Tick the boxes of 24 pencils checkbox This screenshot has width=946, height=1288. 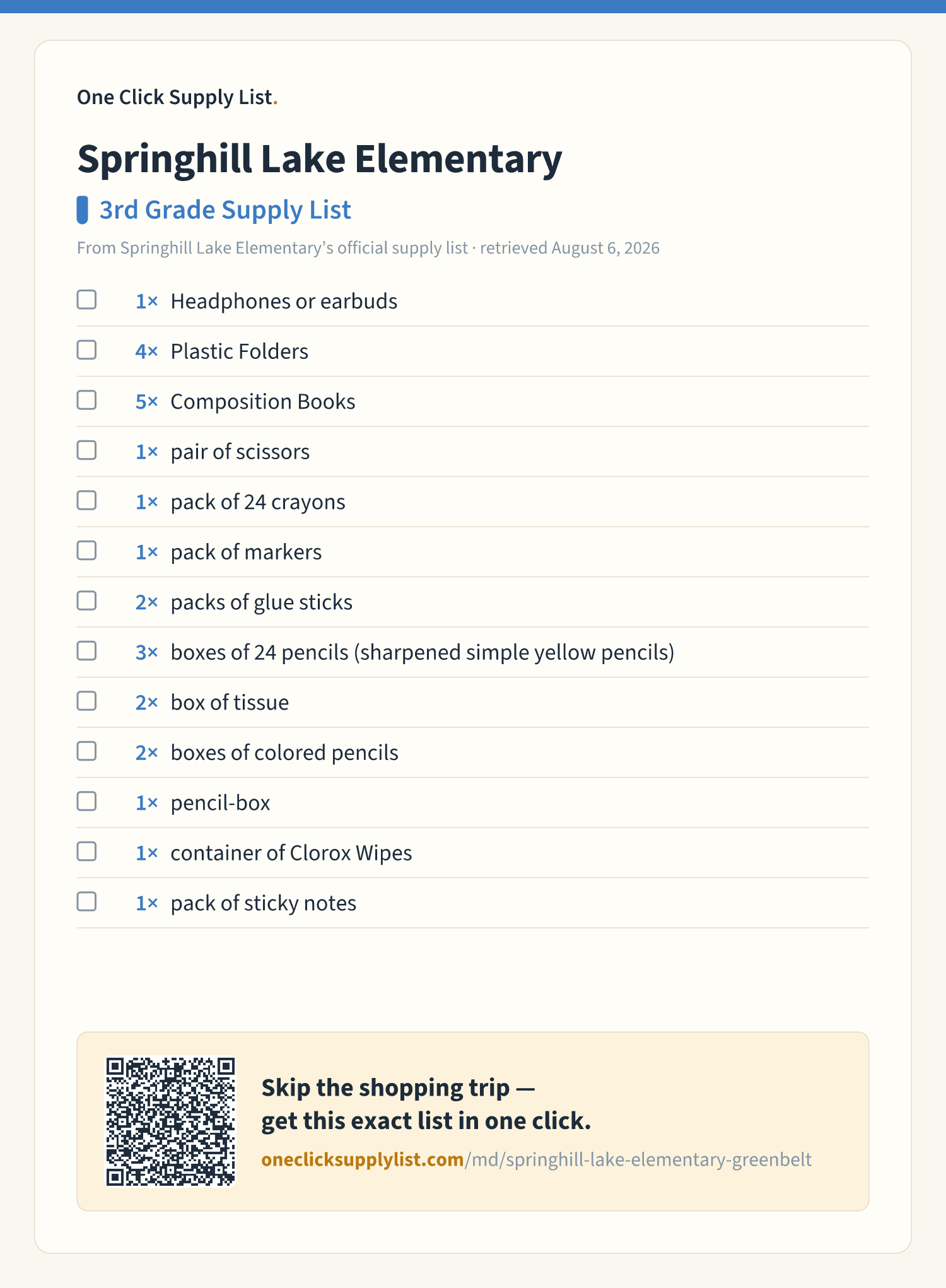pyautogui.click(x=86, y=651)
